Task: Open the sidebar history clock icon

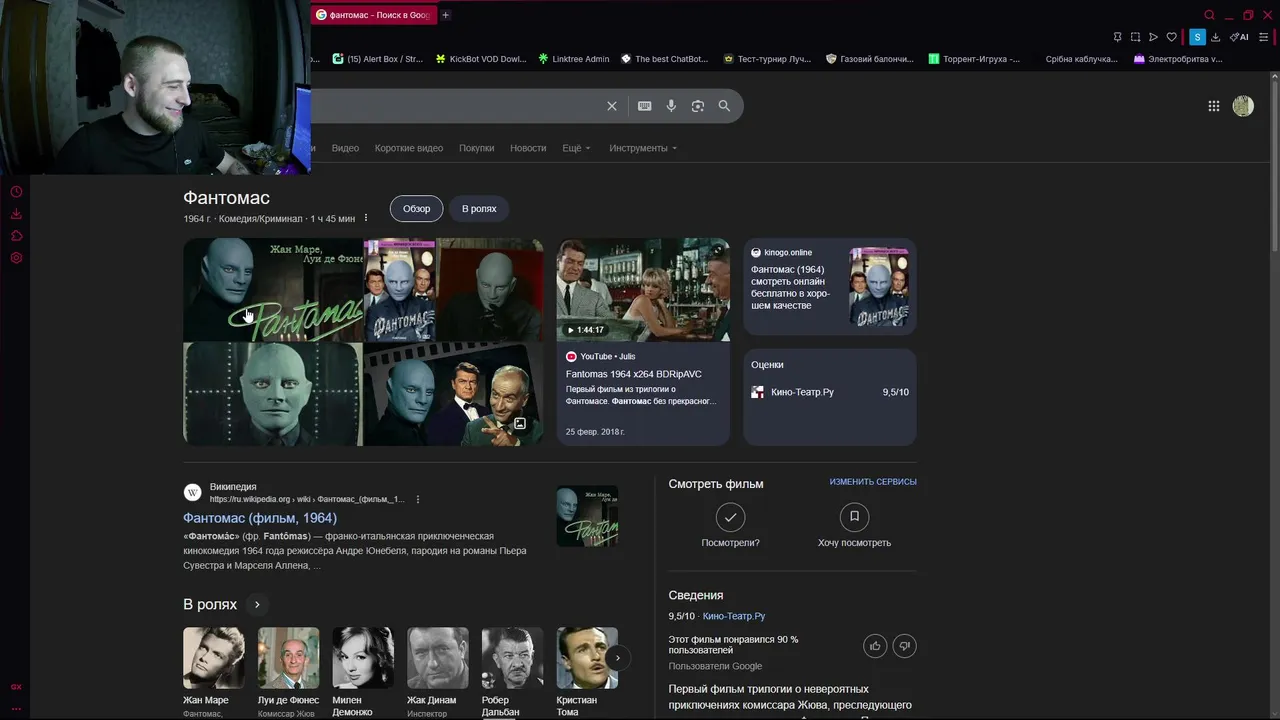Action: coord(16,192)
